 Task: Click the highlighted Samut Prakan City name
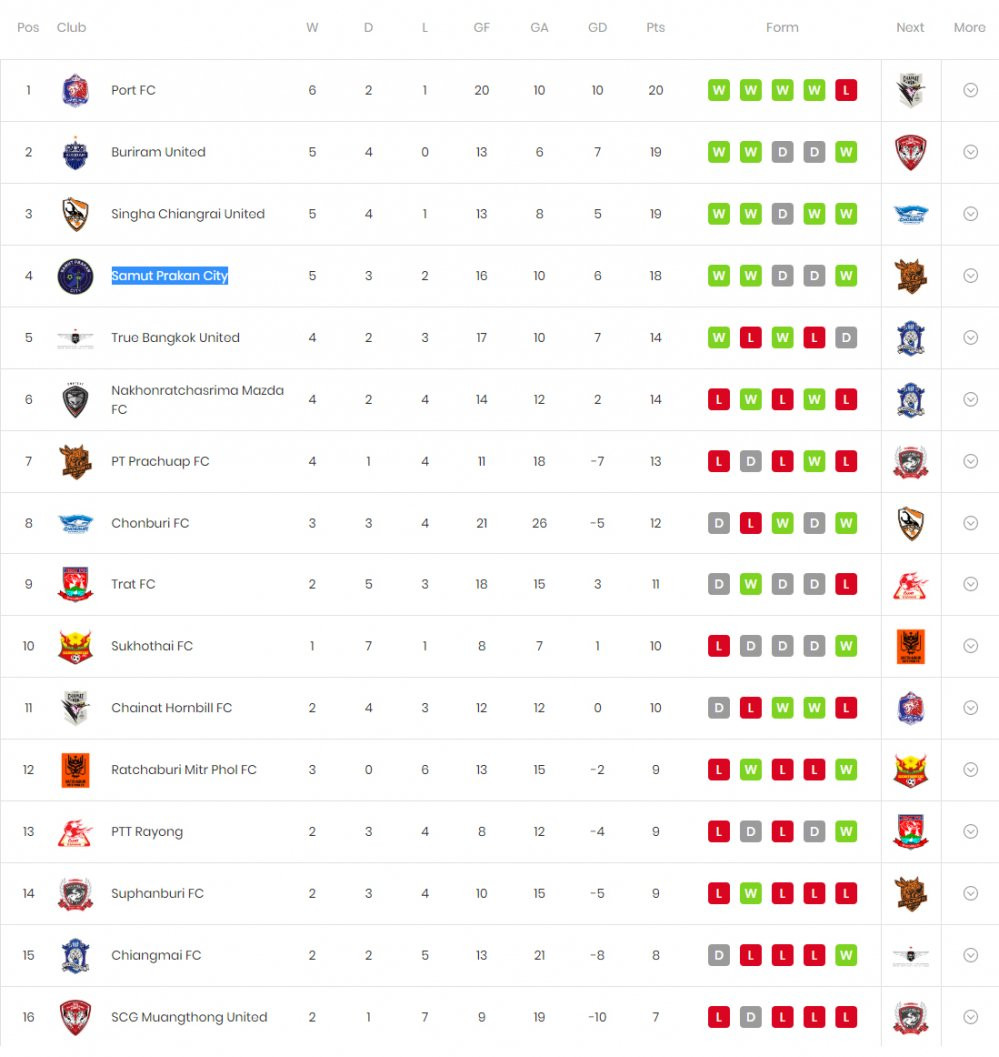click(x=170, y=276)
